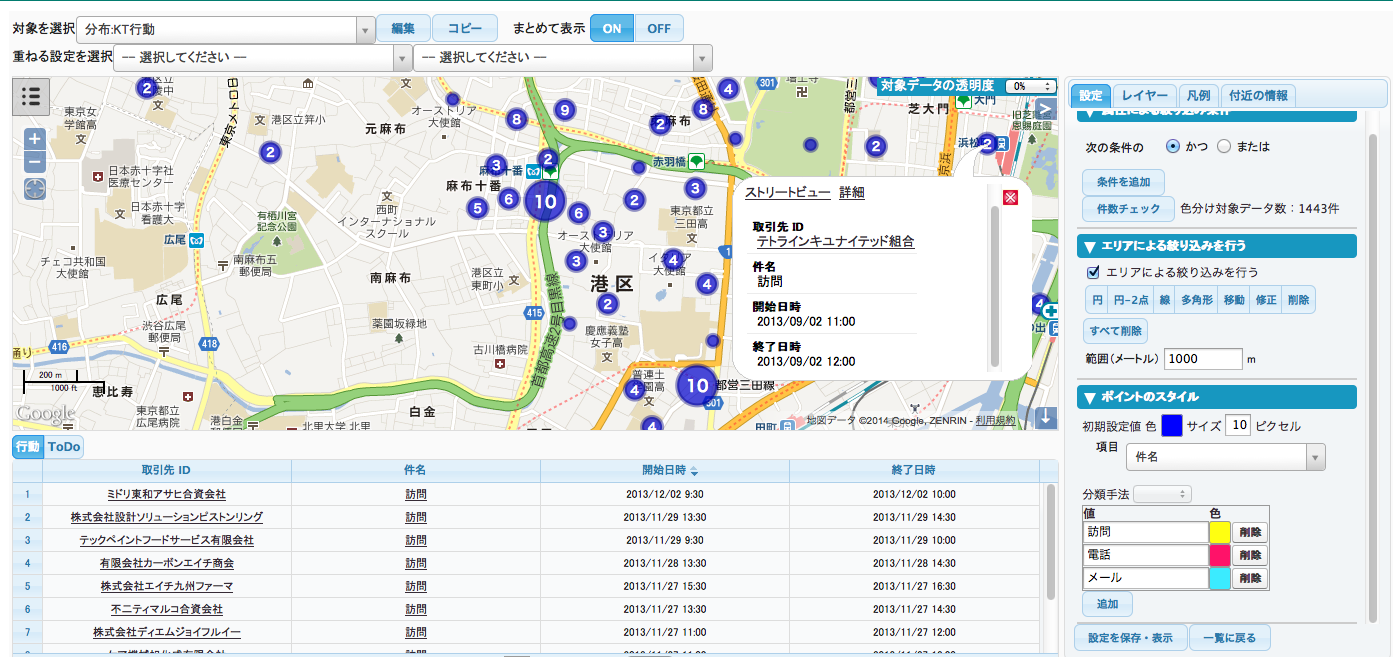The height and width of the screenshot is (657, 1393).
Task: Click the down arrow icon on map
Action: point(1047,417)
